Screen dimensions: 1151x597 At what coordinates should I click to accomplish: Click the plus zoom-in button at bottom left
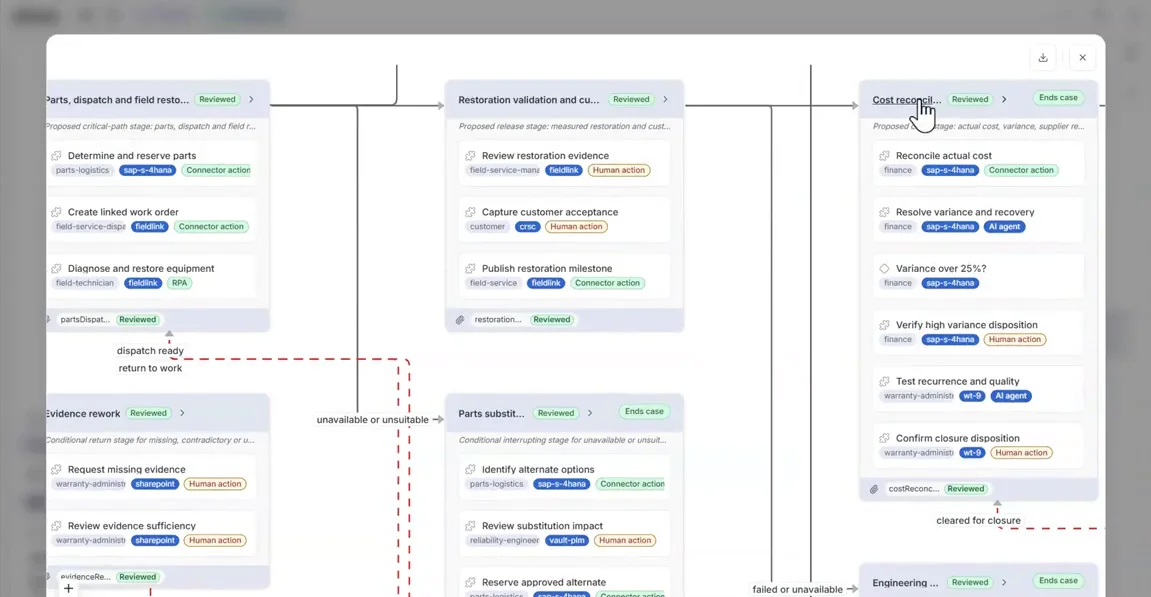68,588
